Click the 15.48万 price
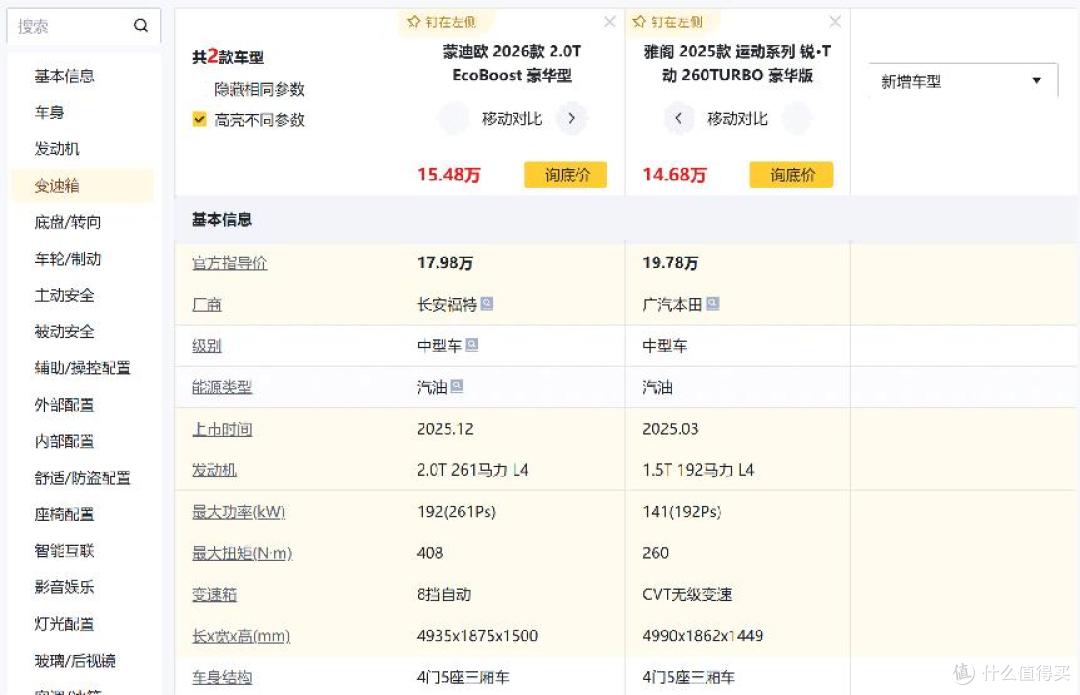Image resolution: width=1080 pixels, height=695 pixels. [x=448, y=174]
